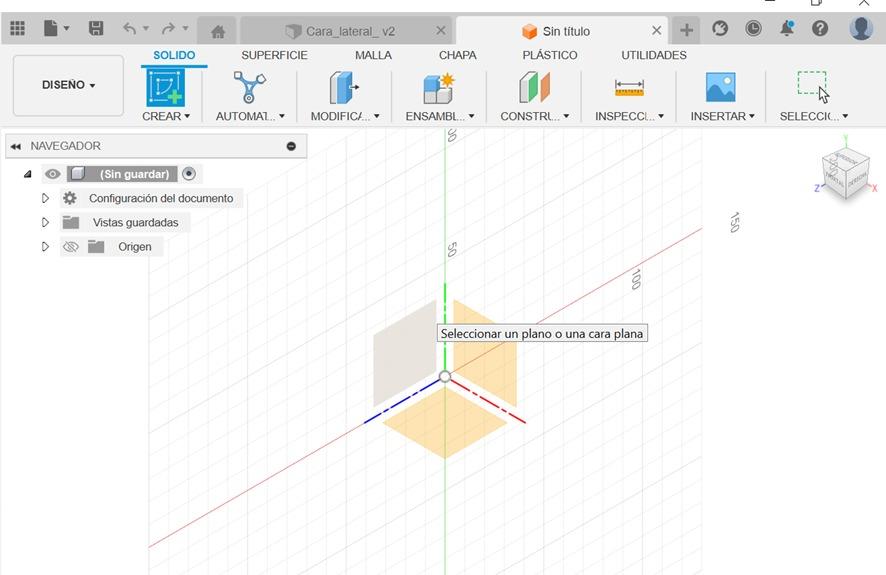Switch to the SUPERFICIE tab
The width and height of the screenshot is (886, 575).
click(x=275, y=55)
